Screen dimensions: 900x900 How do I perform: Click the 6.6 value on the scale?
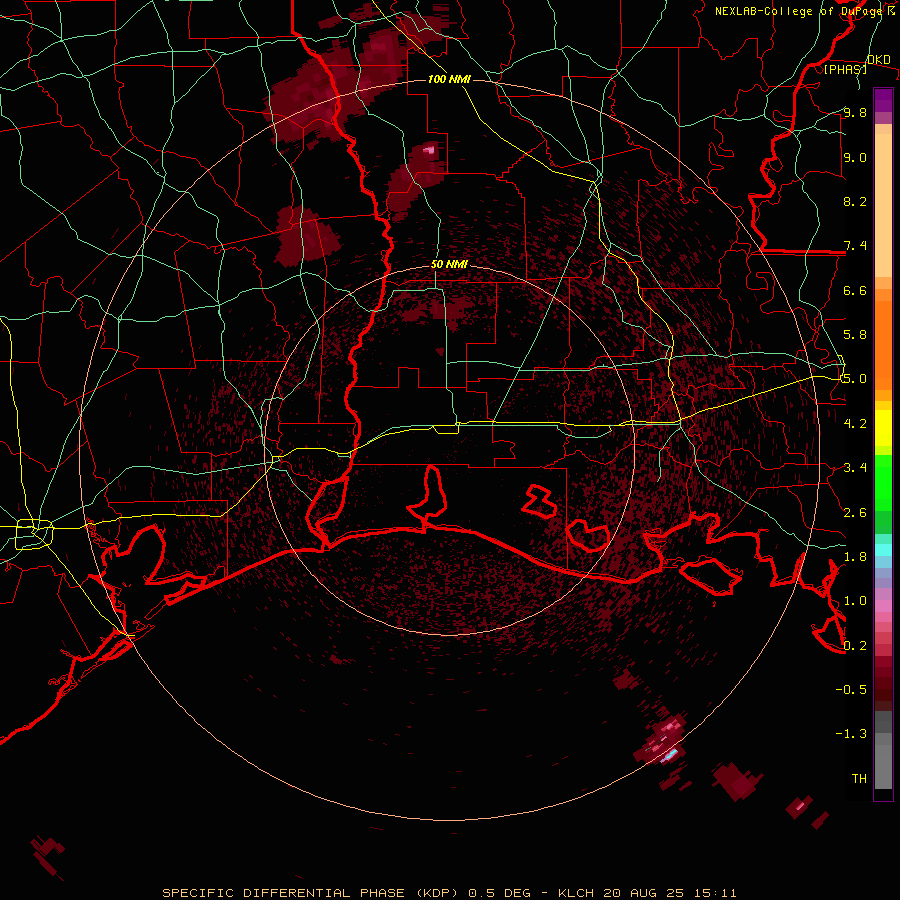855,290
